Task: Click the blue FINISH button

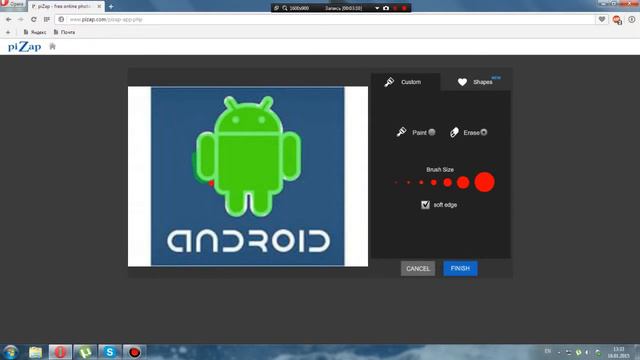Action: [460, 269]
